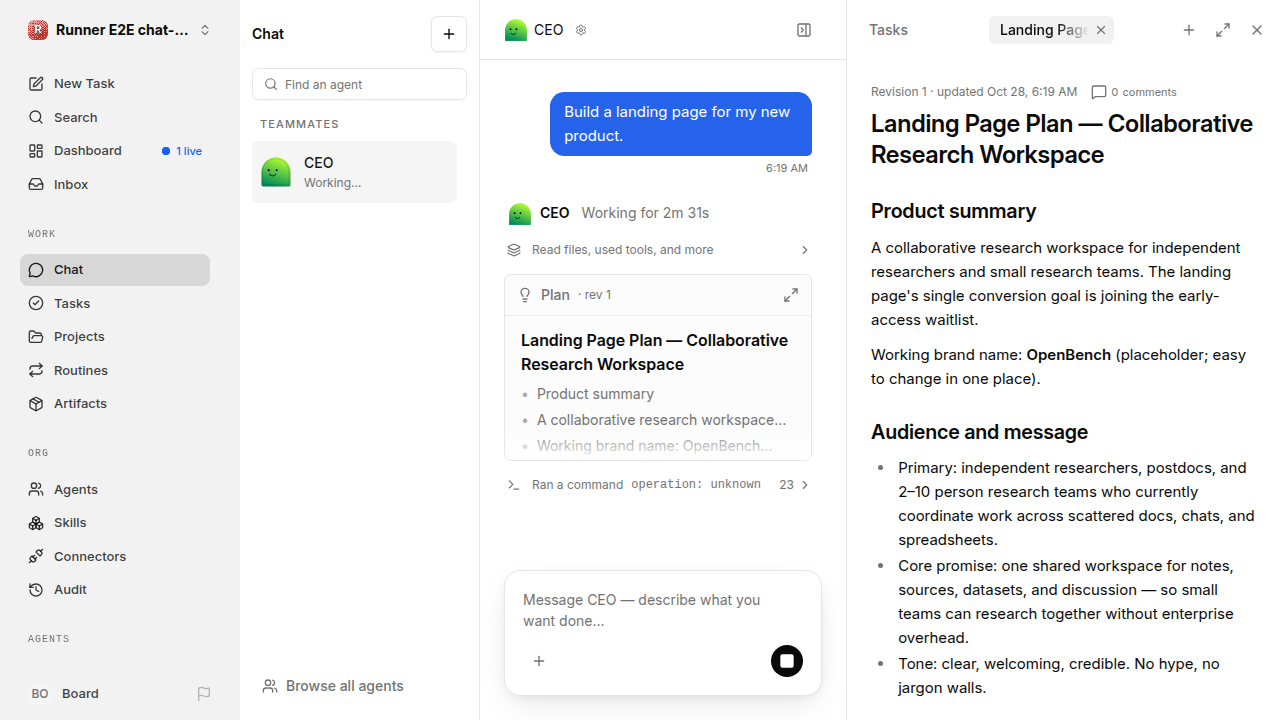Click the CEO name in the chat header
Image resolution: width=1280 pixels, height=720 pixels.
coord(549,30)
